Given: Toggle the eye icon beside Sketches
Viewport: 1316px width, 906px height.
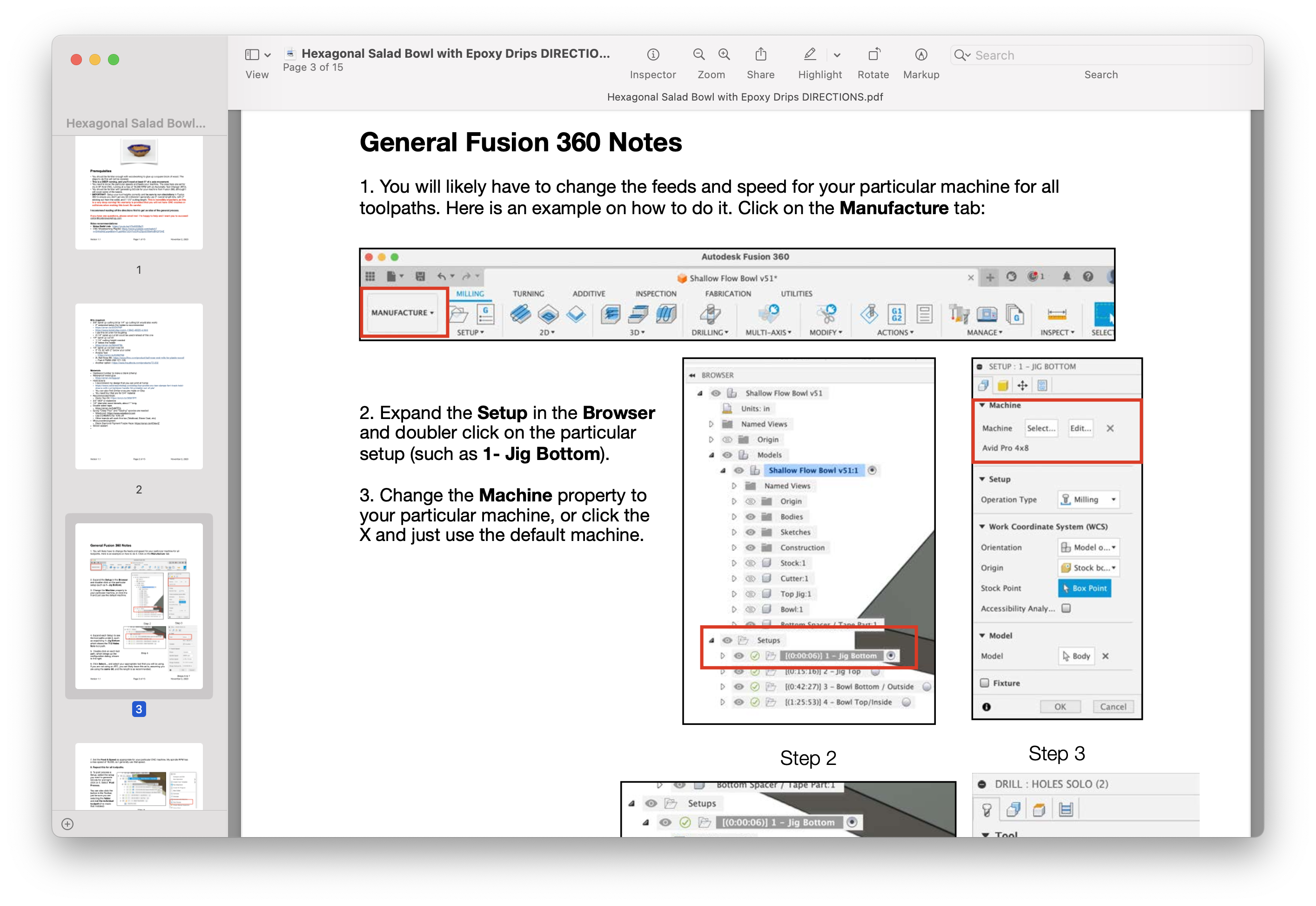Looking at the screenshot, I should 751,532.
